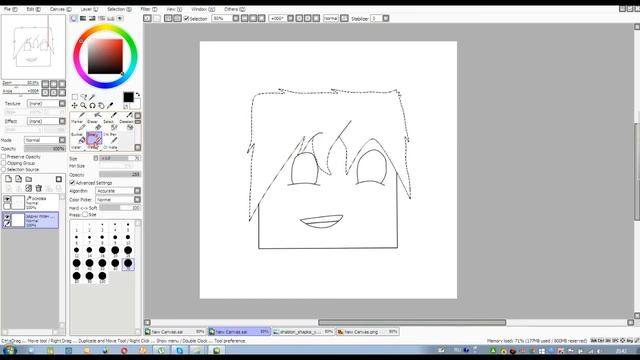Screen dimensions: 640x360
Task: Open the brush size multiplier dropdown
Action: tap(96, 158)
